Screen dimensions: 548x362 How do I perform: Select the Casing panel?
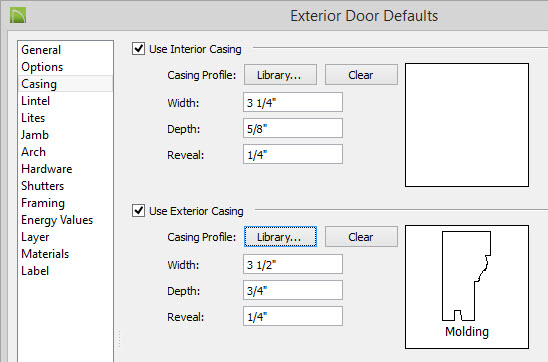(x=65, y=84)
